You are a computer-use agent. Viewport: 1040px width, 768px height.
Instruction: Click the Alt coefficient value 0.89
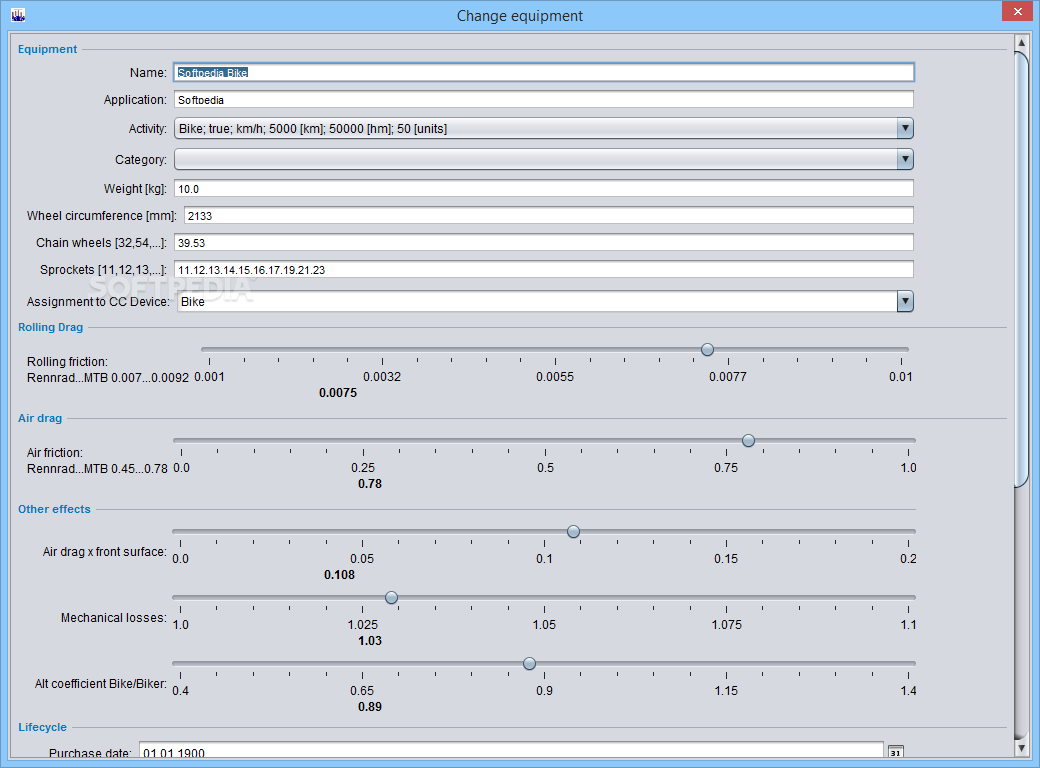pos(369,706)
